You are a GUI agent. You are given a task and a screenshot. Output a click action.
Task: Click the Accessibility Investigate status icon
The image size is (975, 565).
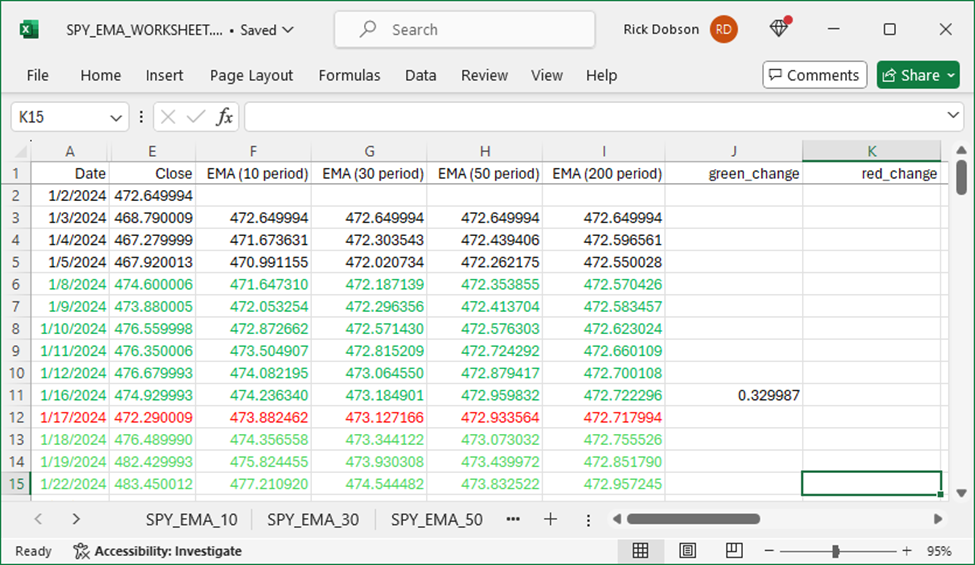click(81, 551)
